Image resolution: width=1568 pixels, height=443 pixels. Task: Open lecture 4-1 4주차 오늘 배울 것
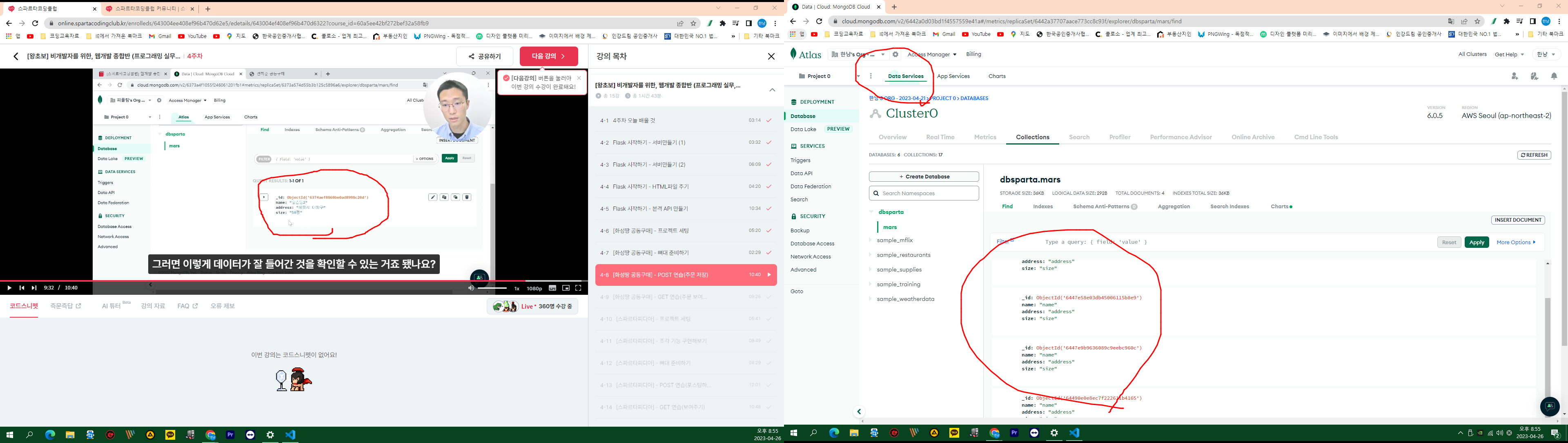click(686, 120)
